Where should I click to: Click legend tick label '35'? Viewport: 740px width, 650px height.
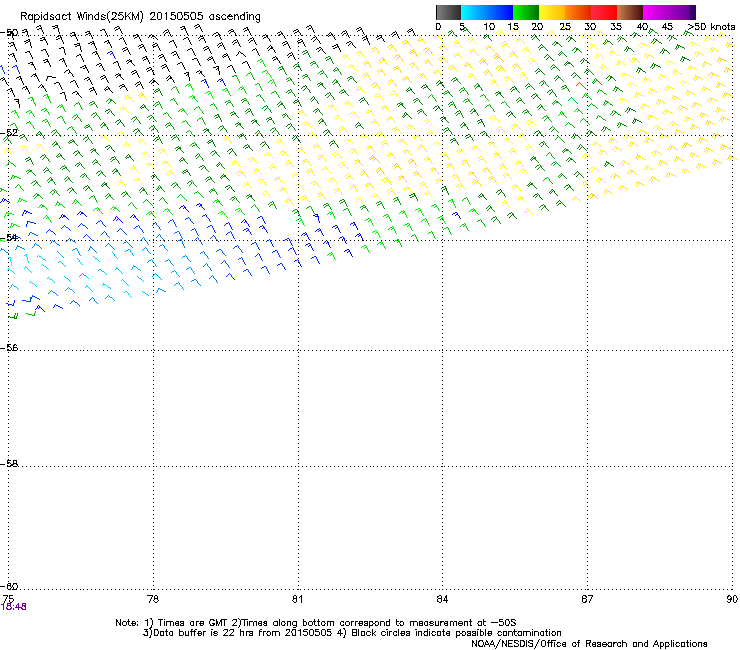616,26
